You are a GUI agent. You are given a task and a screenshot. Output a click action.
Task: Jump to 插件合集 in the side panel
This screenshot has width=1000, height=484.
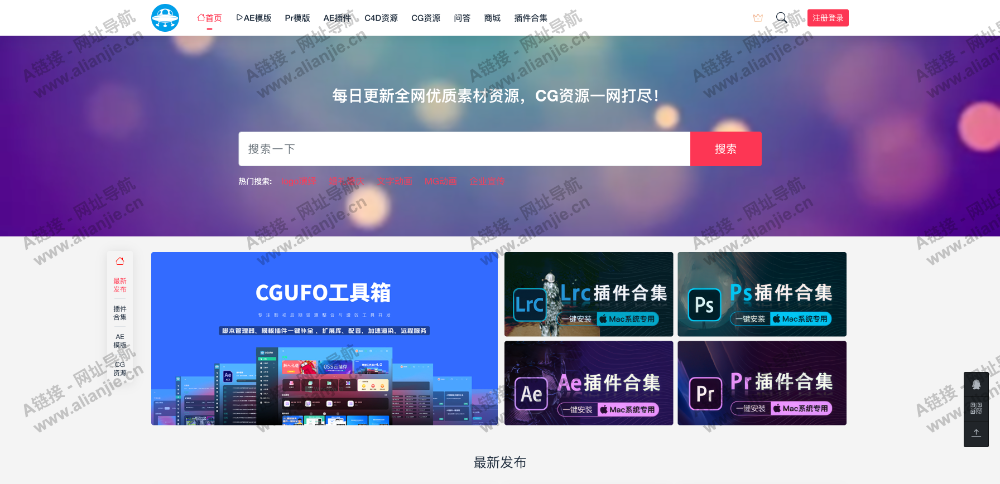click(x=120, y=312)
